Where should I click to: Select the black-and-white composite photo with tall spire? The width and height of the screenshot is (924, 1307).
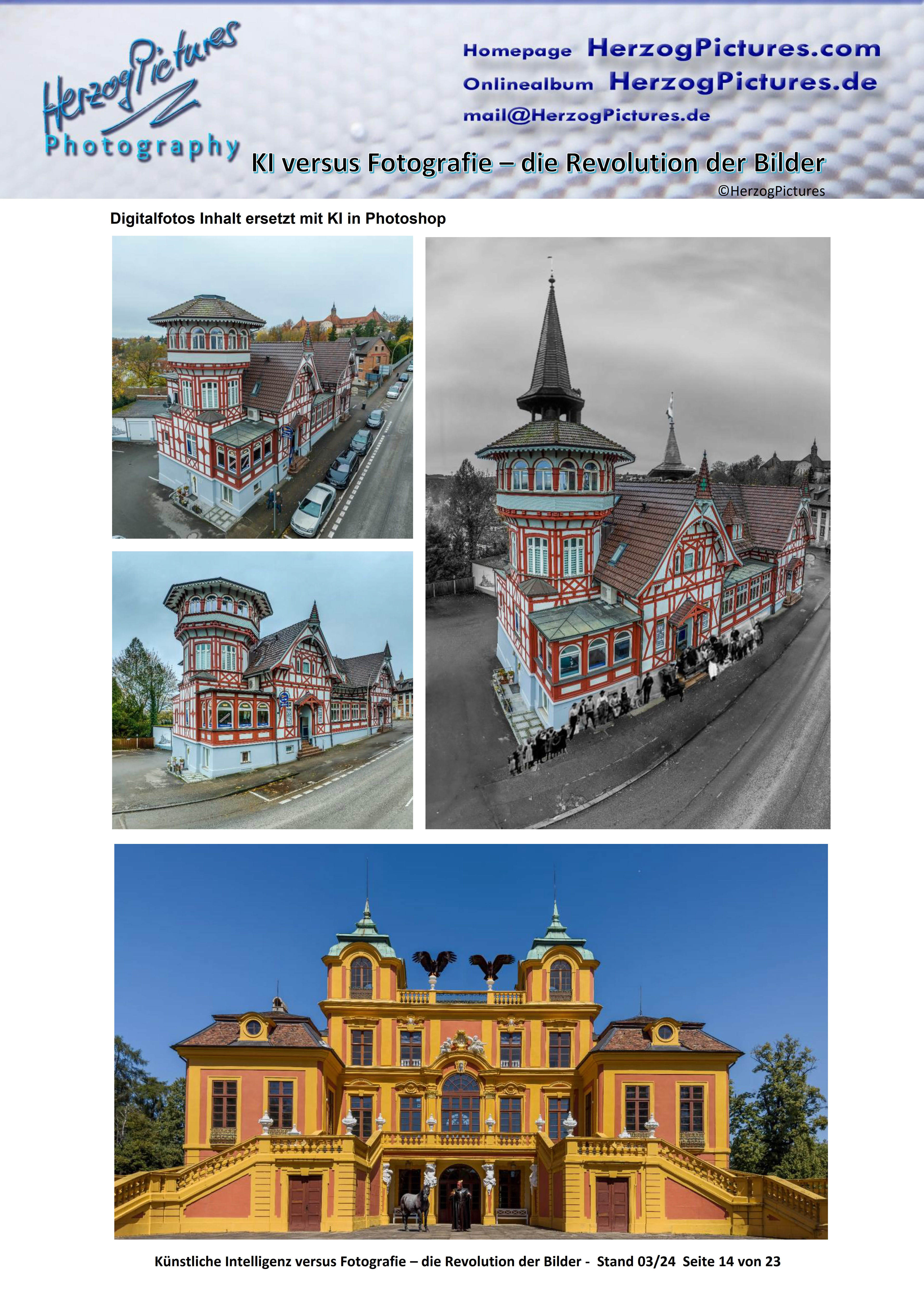628,533
